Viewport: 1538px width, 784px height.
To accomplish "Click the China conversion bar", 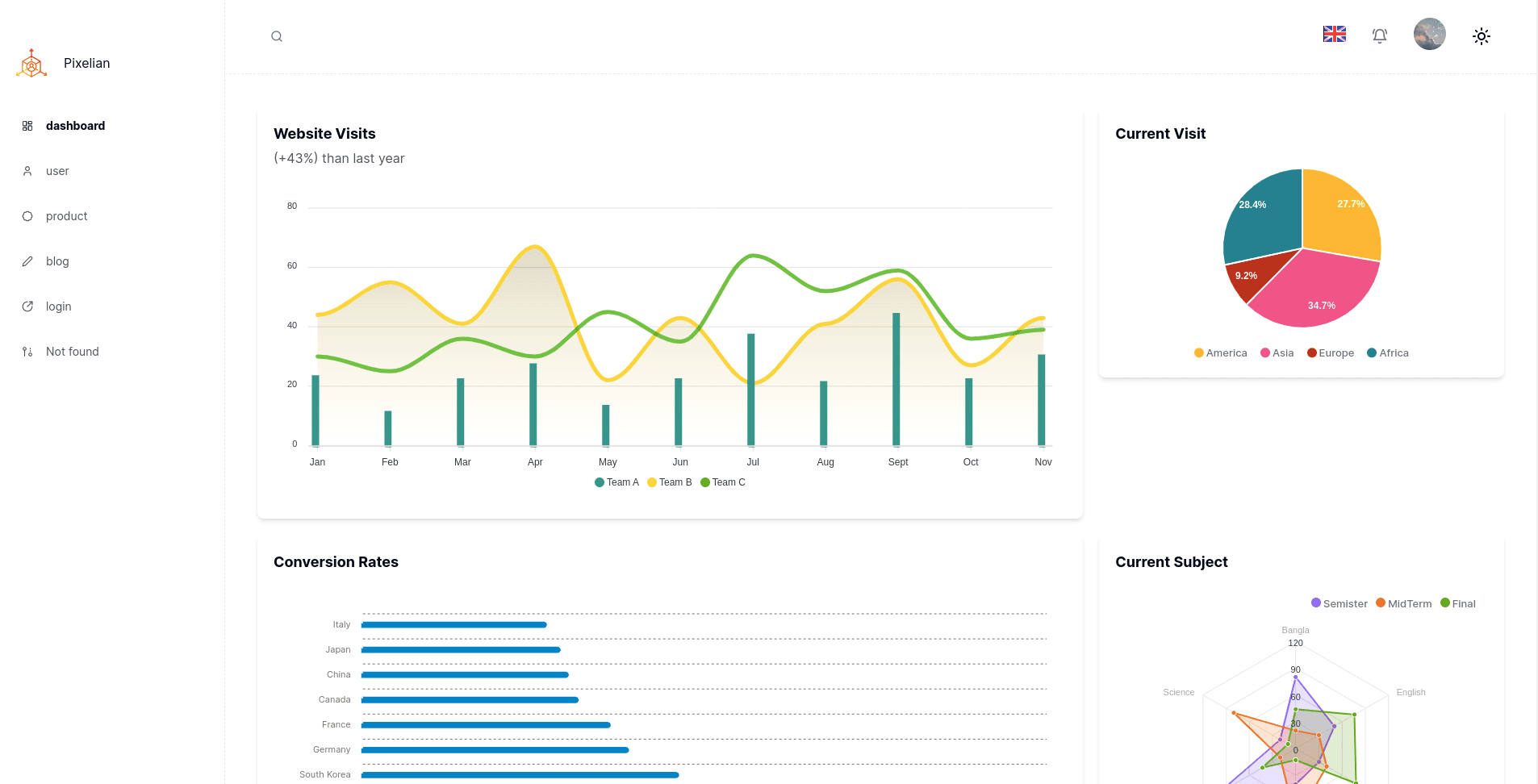I will (465, 675).
